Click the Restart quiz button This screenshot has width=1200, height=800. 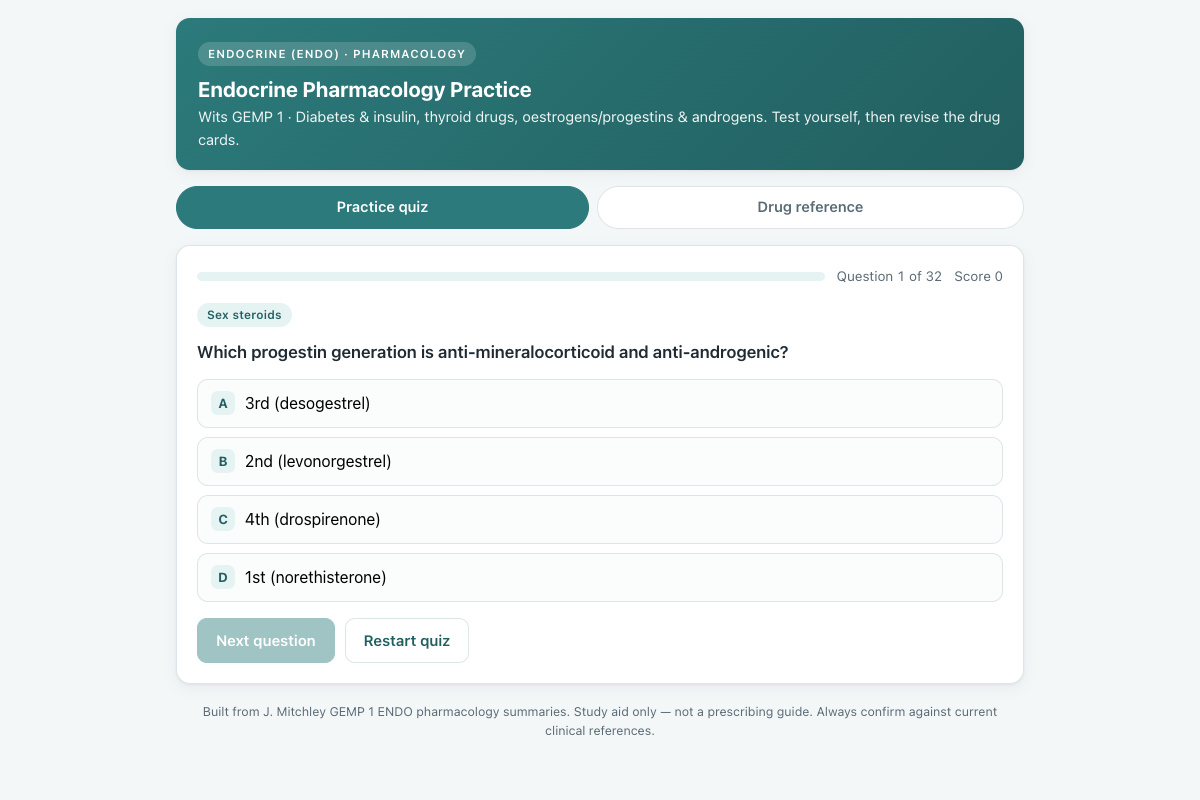point(407,640)
